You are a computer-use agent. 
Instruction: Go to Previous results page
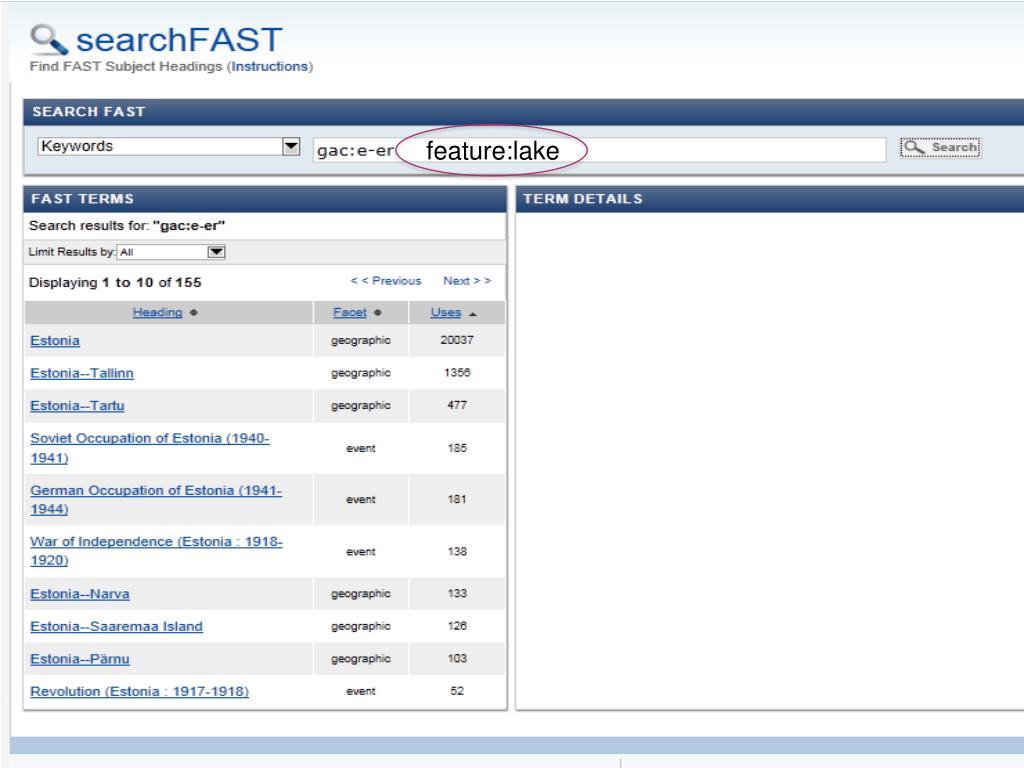click(386, 281)
